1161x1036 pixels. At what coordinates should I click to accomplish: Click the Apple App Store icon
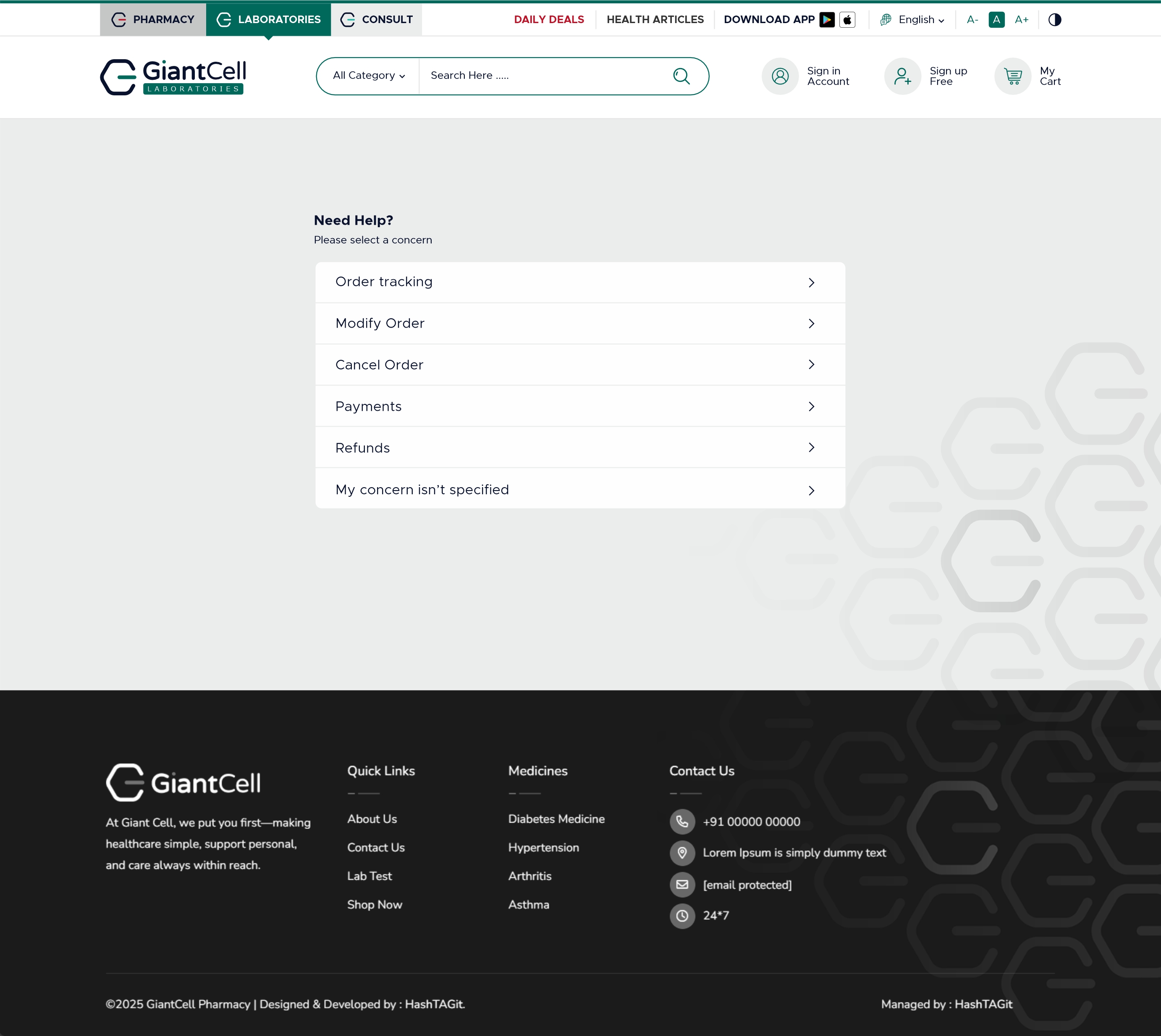click(x=847, y=20)
